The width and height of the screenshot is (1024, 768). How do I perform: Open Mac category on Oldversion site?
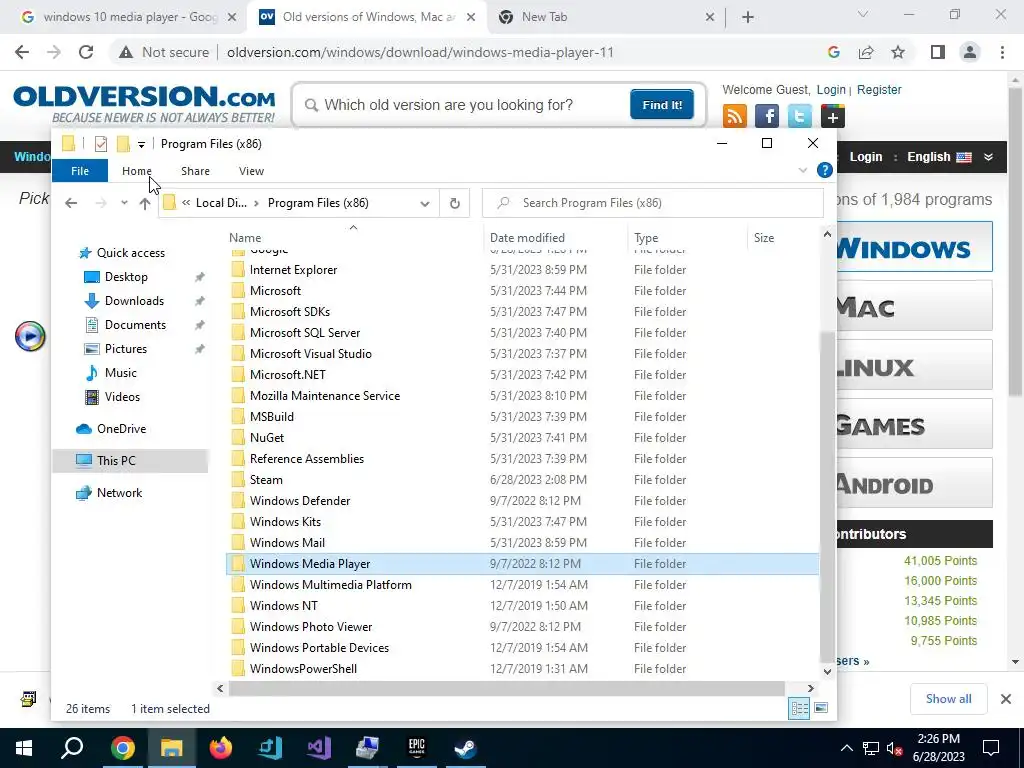tap(914, 307)
